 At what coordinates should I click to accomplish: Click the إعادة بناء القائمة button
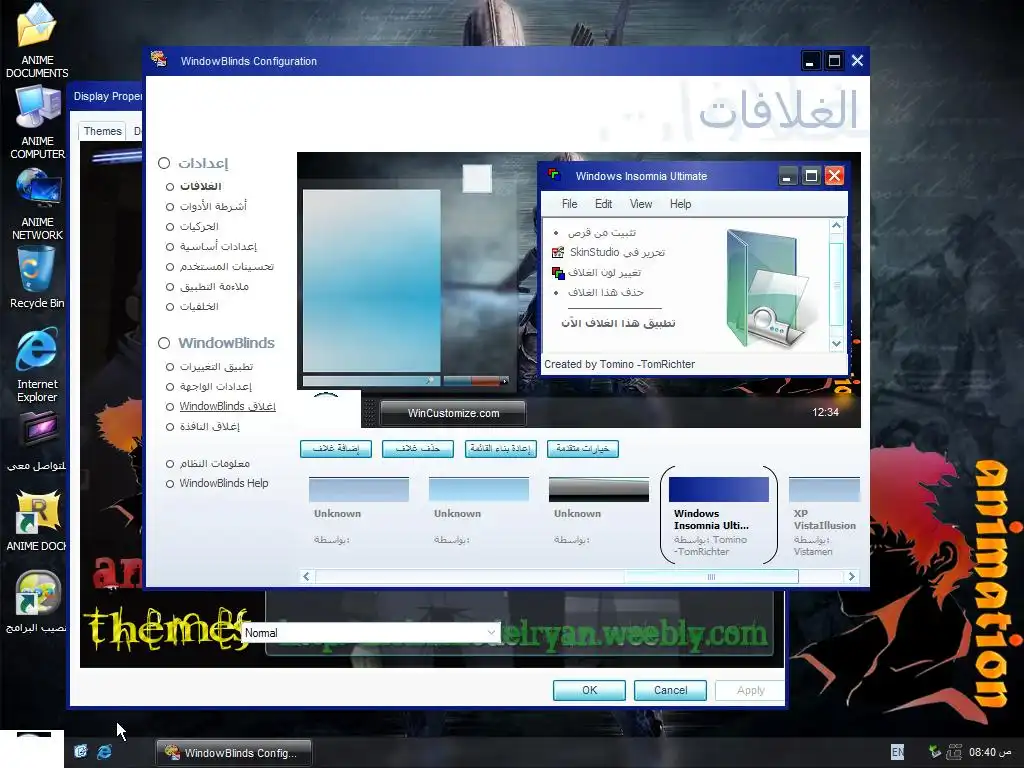pos(501,449)
